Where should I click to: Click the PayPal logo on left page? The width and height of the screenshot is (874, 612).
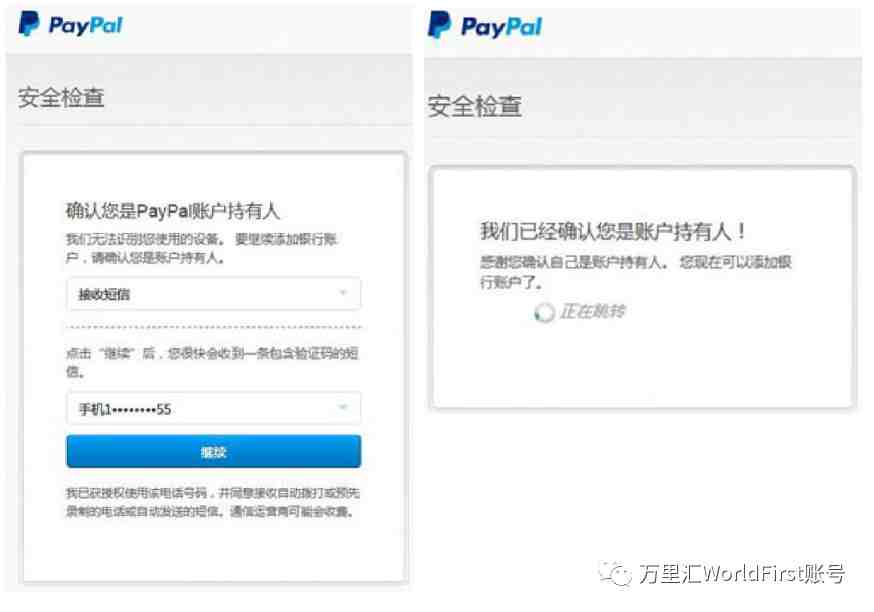(71, 25)
